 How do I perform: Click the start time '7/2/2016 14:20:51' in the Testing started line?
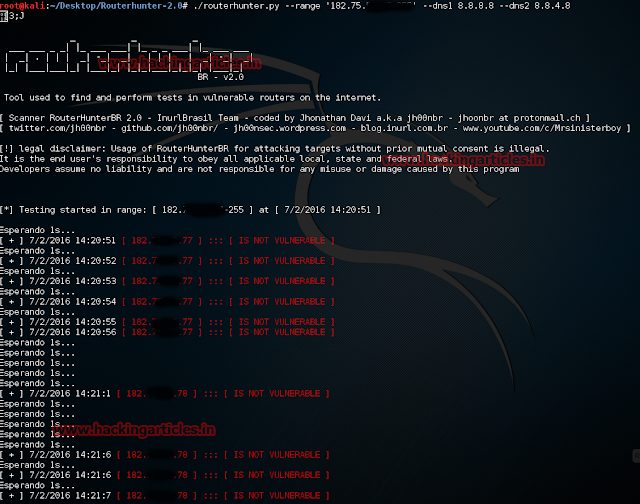pos(327,210)
